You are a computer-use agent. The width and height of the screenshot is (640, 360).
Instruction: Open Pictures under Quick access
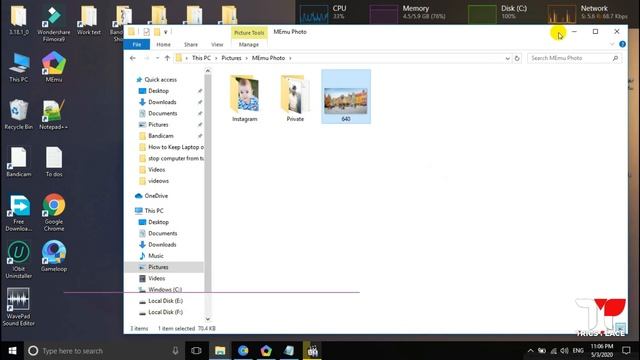[158, 124]
